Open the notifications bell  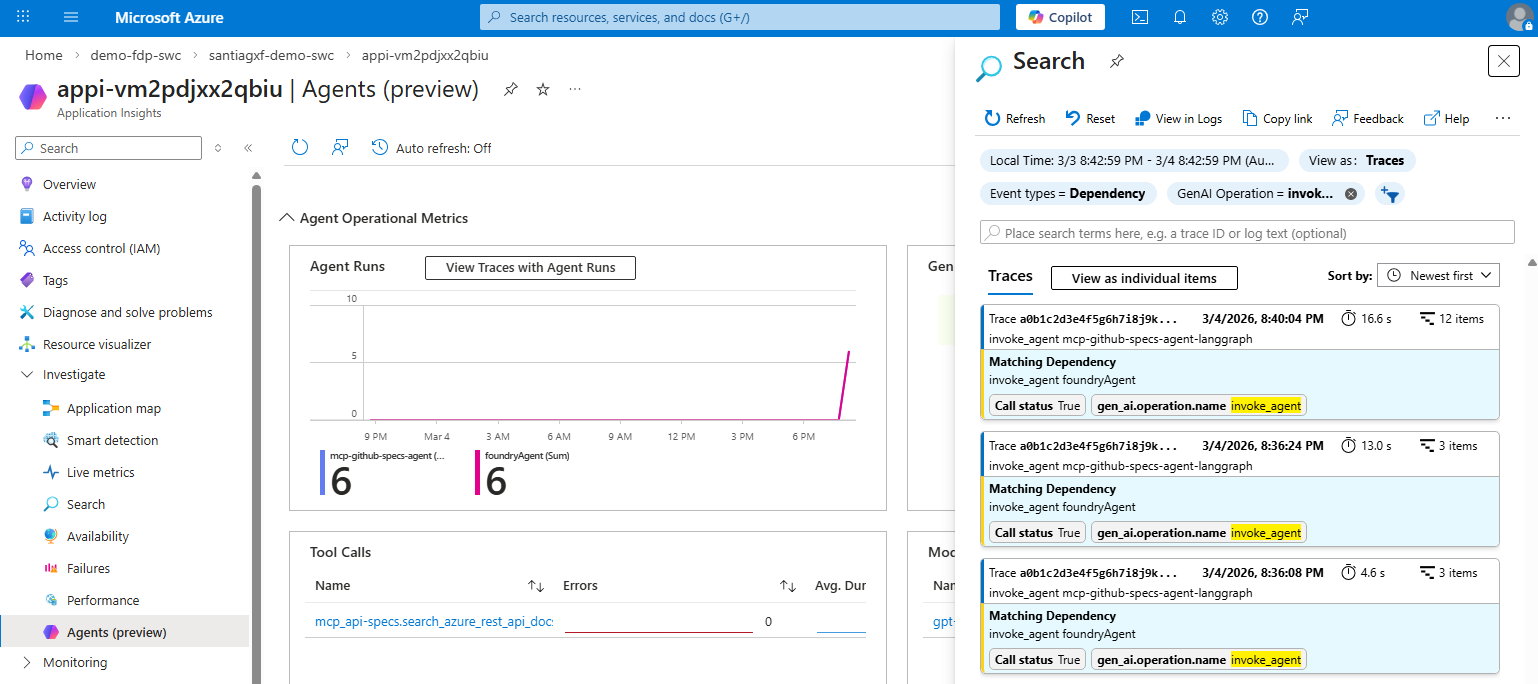point(1180,17)
